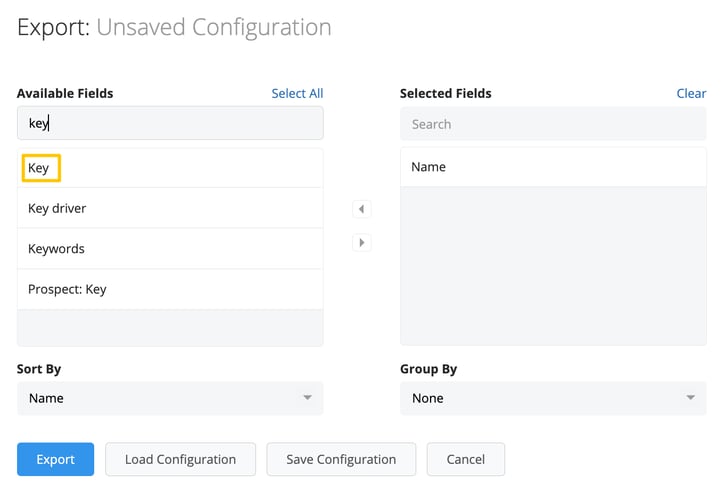This screenshot has width=726, height=500.
Task: Open Load Configuration
Action: 181,459
